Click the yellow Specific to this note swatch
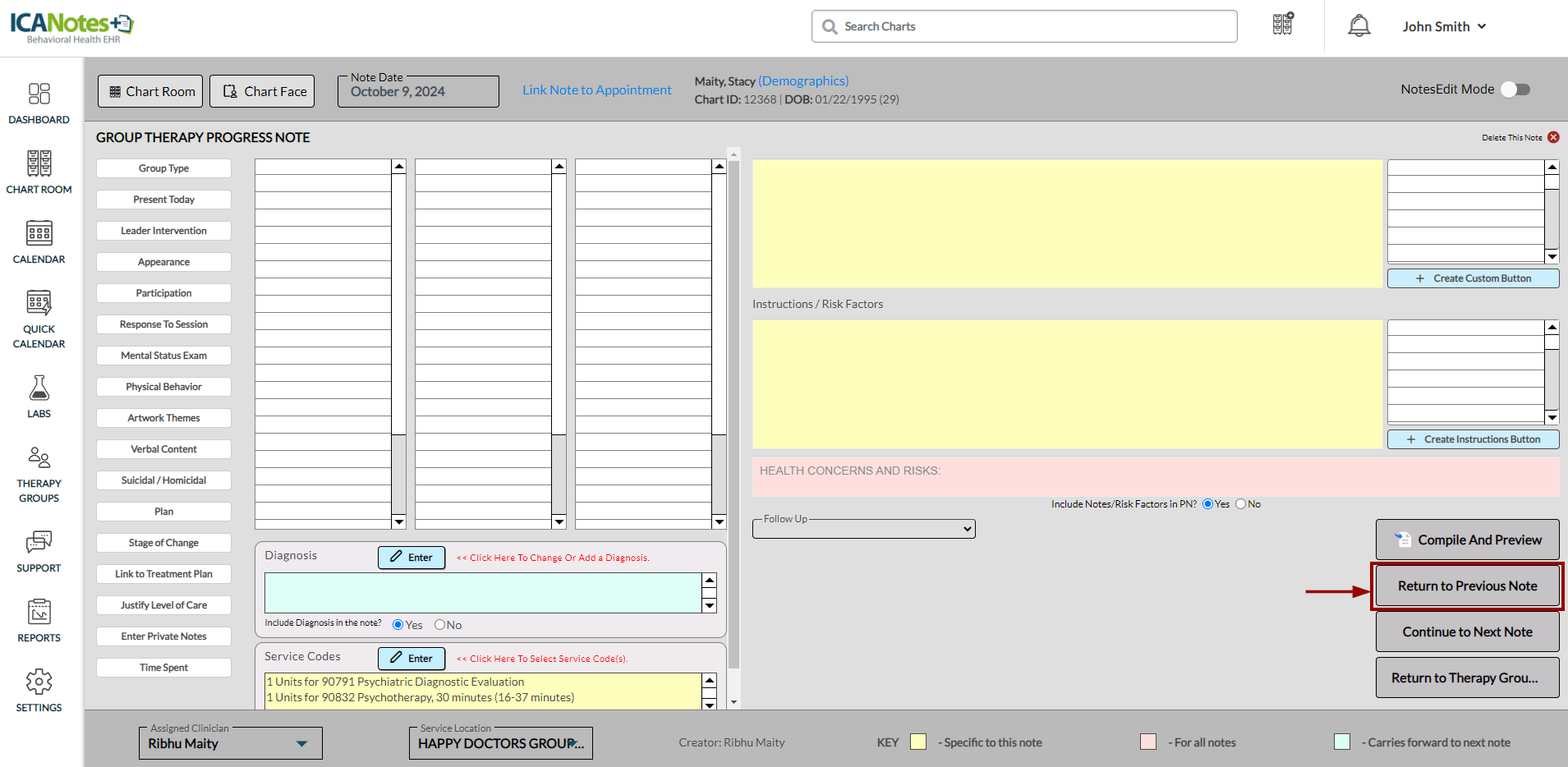1568x767 pixels. (918, 742)
